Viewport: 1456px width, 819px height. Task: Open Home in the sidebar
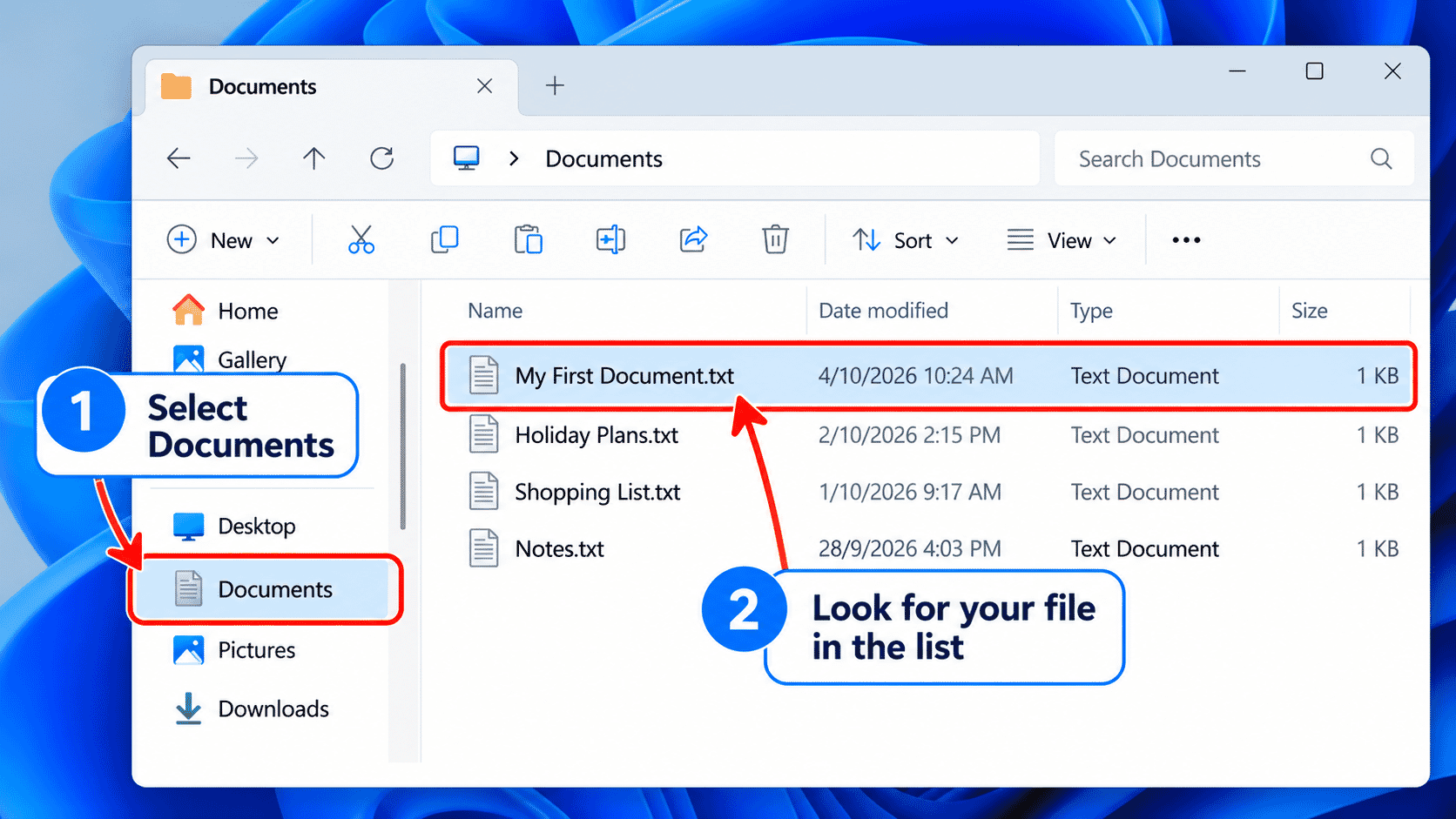coord(226,311)
